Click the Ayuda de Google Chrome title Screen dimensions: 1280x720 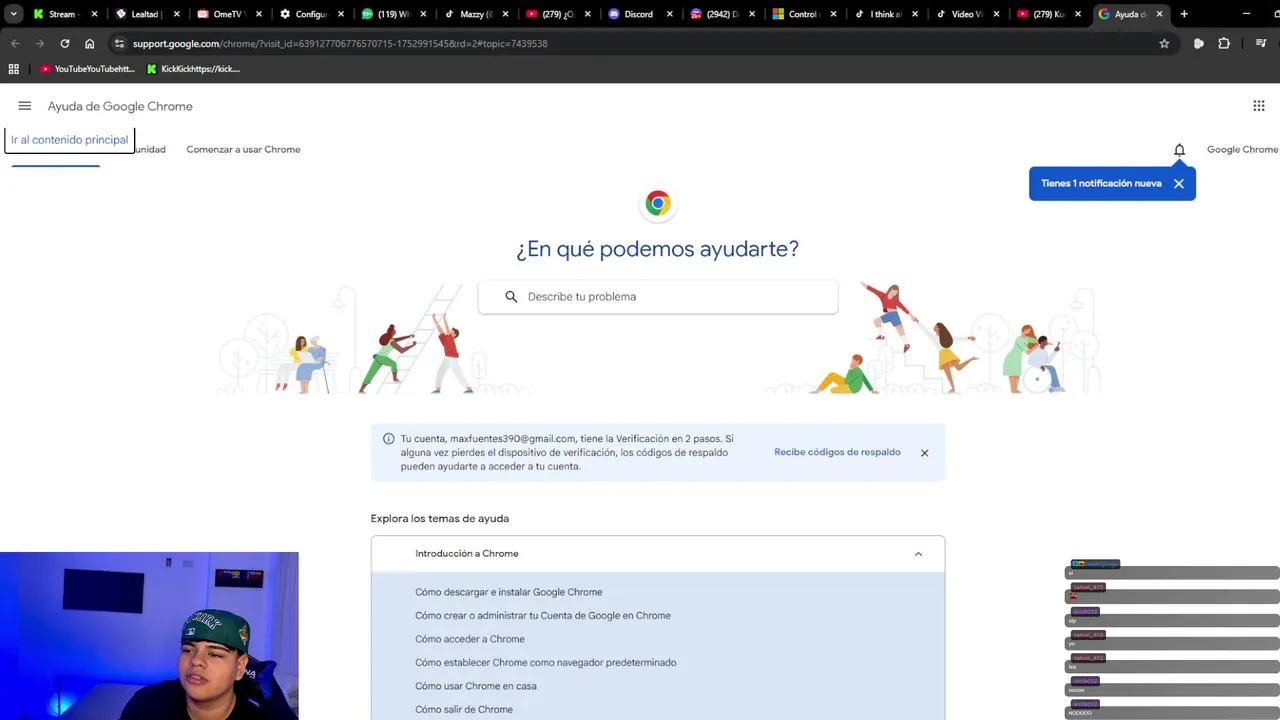[120, 106]
